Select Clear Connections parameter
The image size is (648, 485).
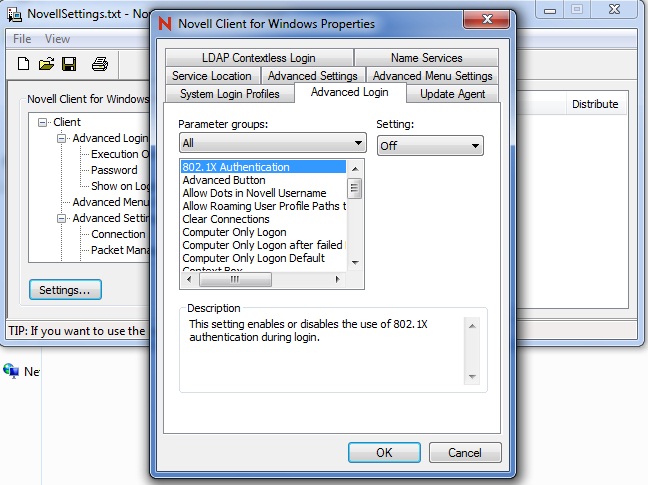tap(263, 219)
